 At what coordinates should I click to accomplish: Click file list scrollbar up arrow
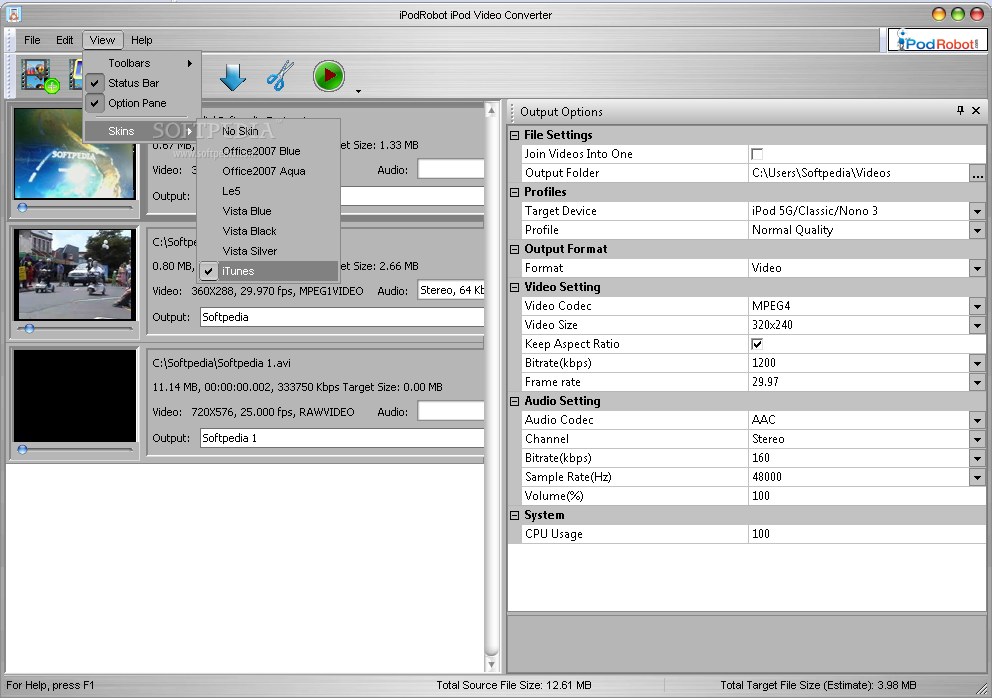point(491,111)
